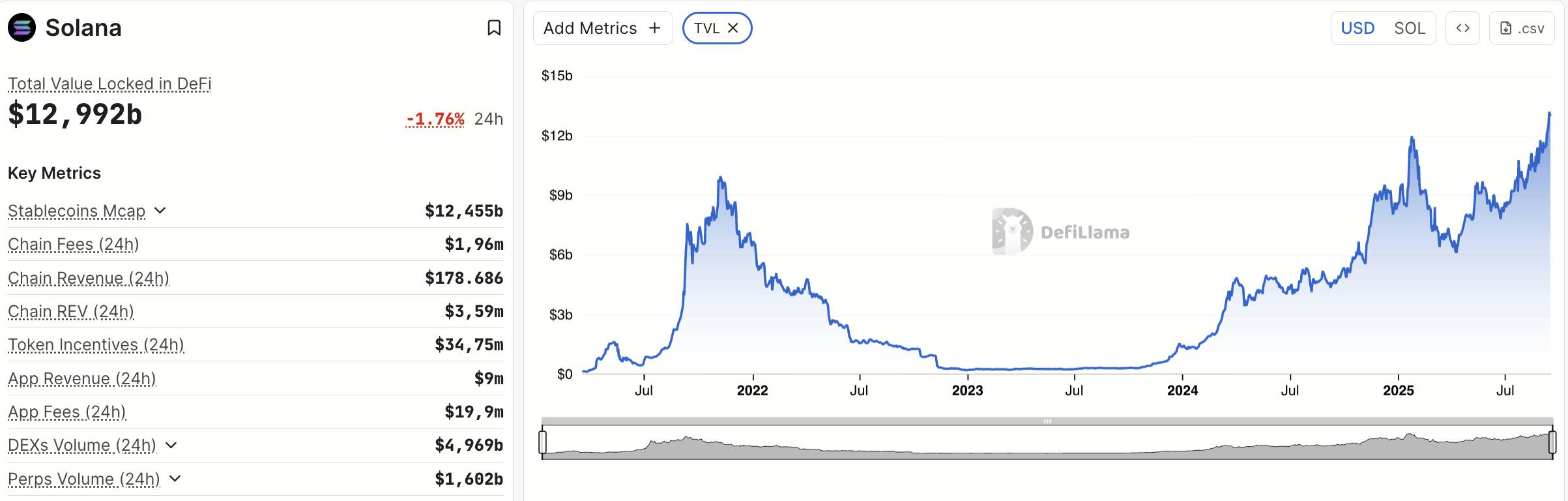Click the Total Value Locked in DeFi label
The width and height of the screenshot is (1568, 501).
109,84
